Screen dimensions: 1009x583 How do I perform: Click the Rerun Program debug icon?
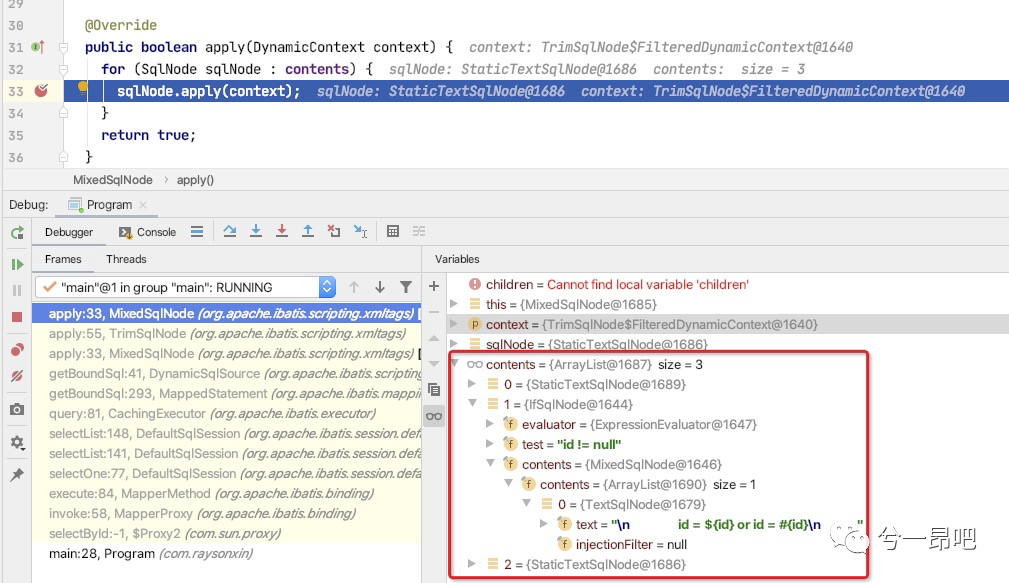pos(17,232)
